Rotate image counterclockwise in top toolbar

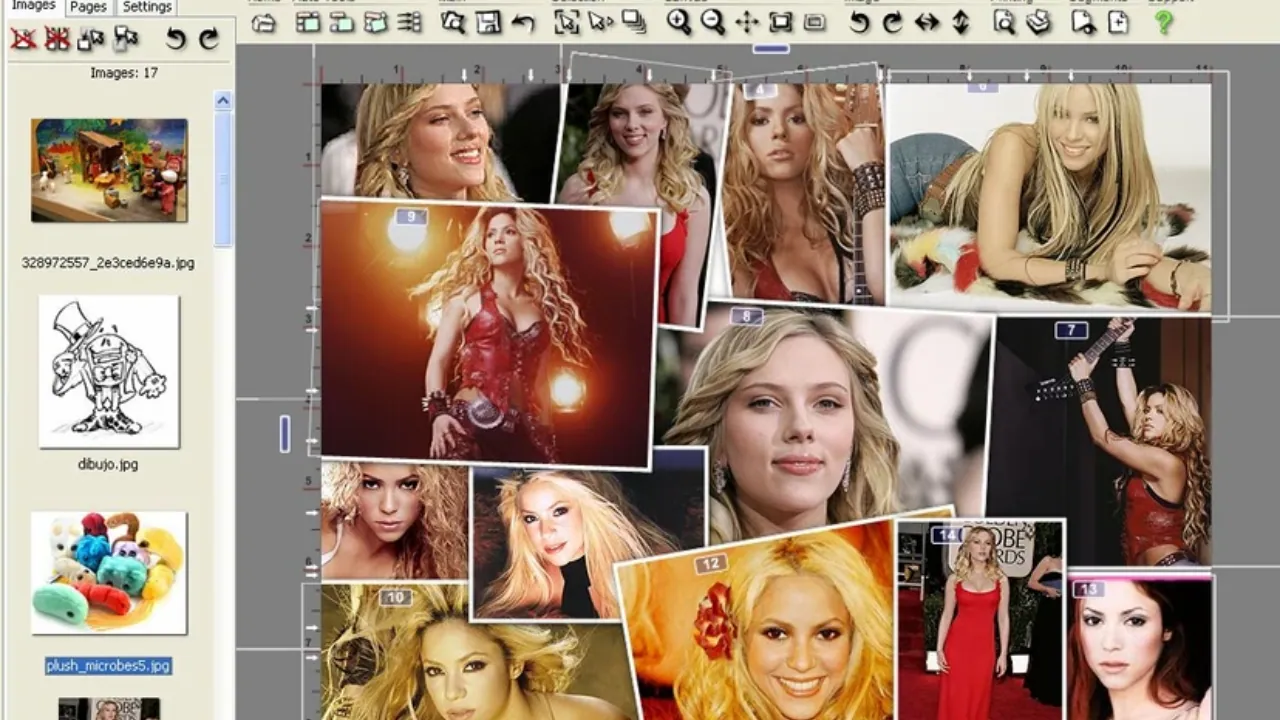click(x=859, y=22)
